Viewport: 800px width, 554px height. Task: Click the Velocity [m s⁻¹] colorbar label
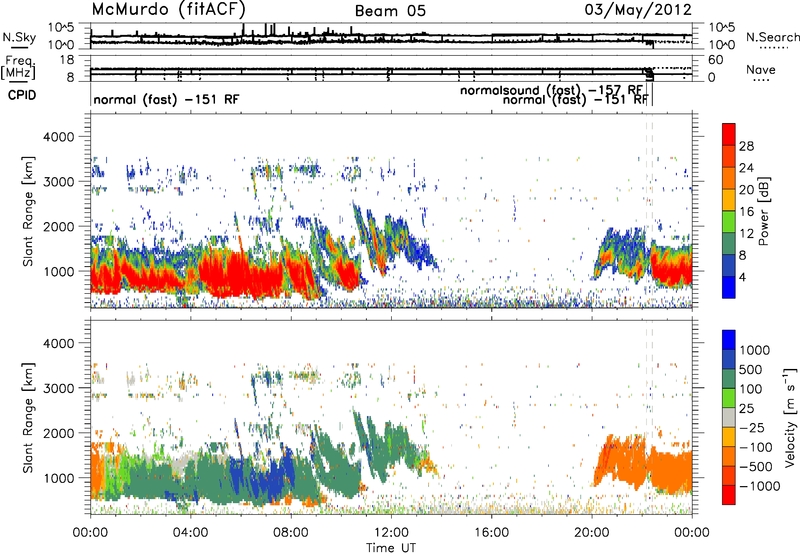[x=790, y=417]
